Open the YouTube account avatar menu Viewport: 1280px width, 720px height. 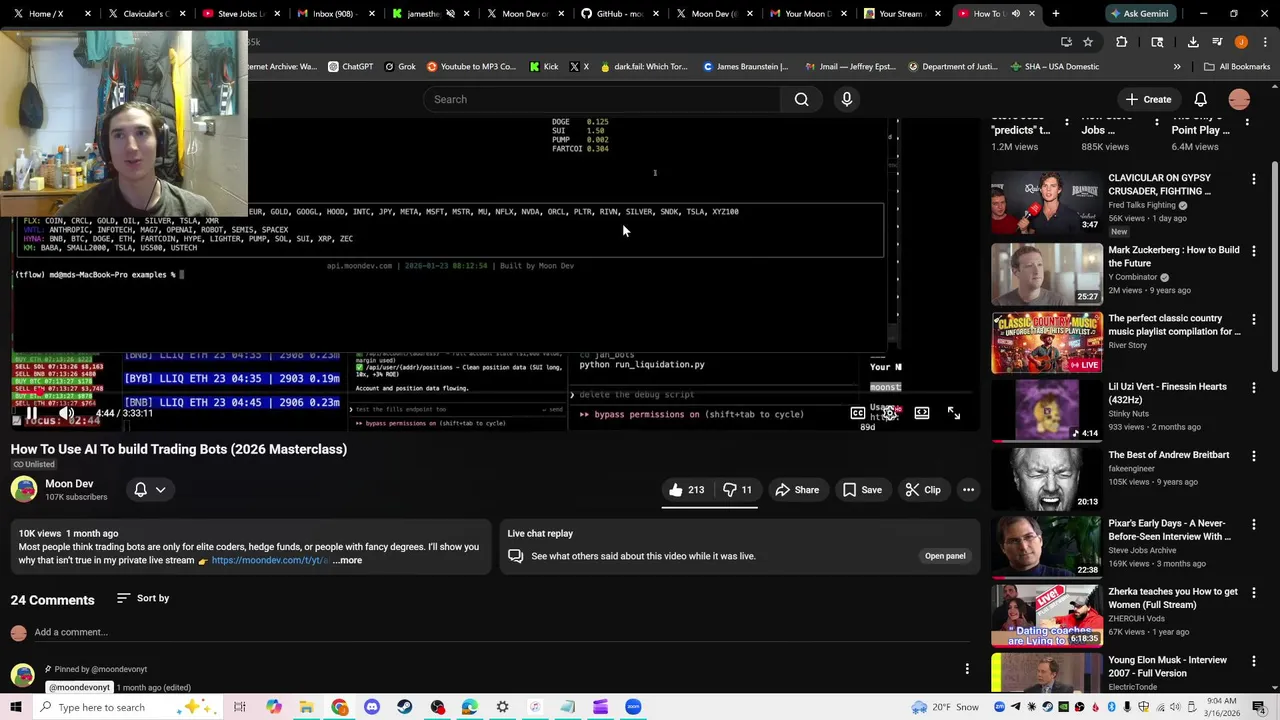click(x=1239, y=99)
